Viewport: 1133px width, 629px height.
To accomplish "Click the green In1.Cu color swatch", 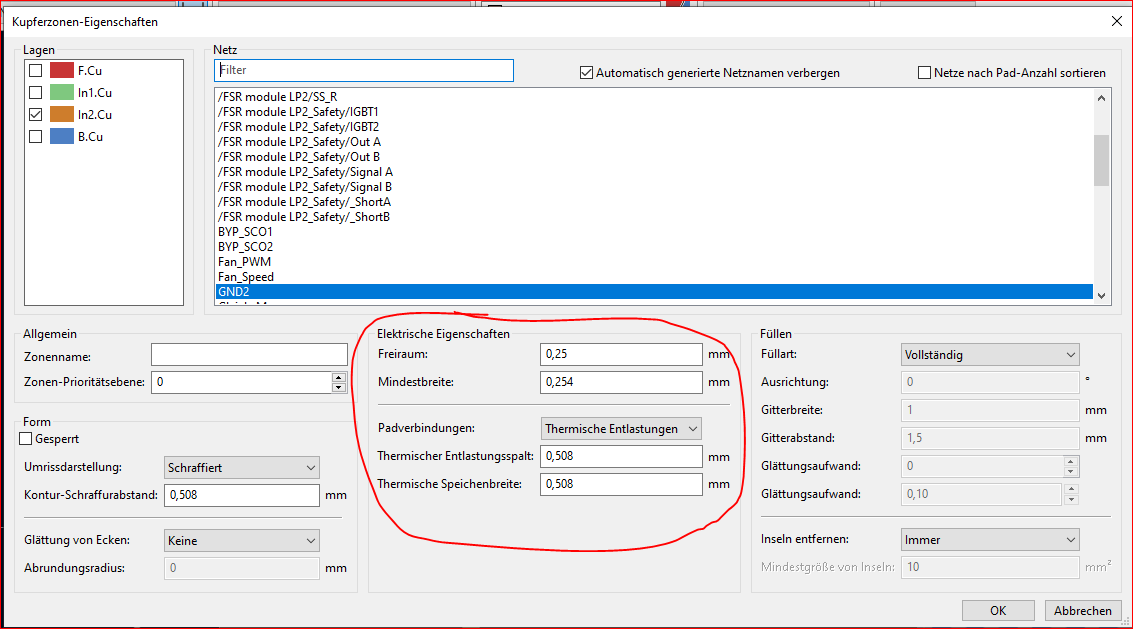I will 62,93.
